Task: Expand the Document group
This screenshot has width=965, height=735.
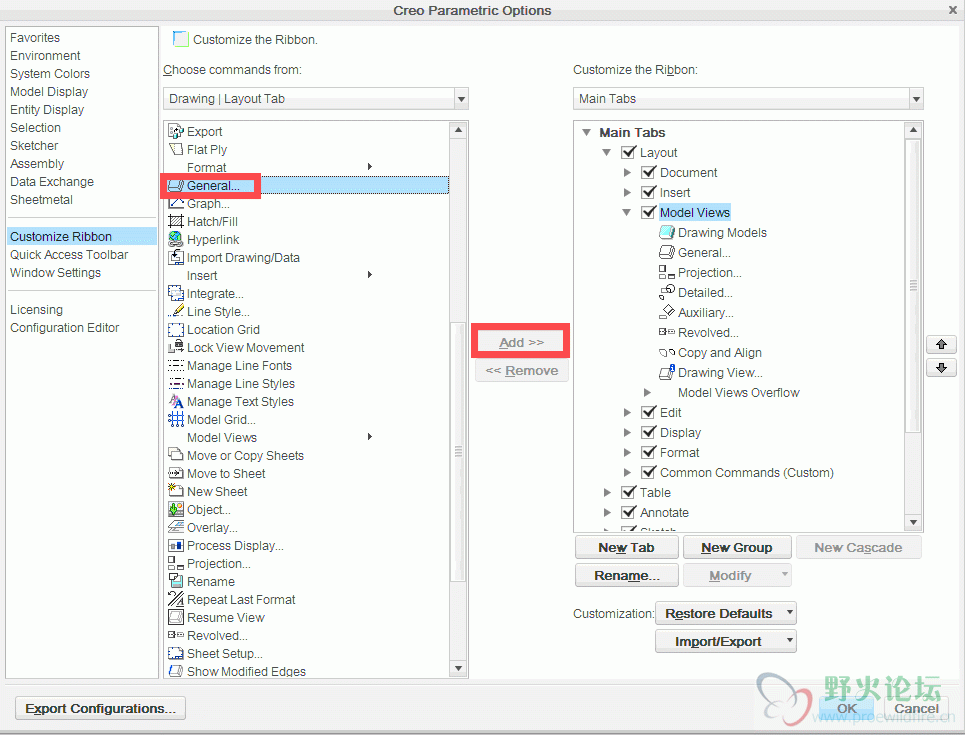Action: [x=627, y=172]
